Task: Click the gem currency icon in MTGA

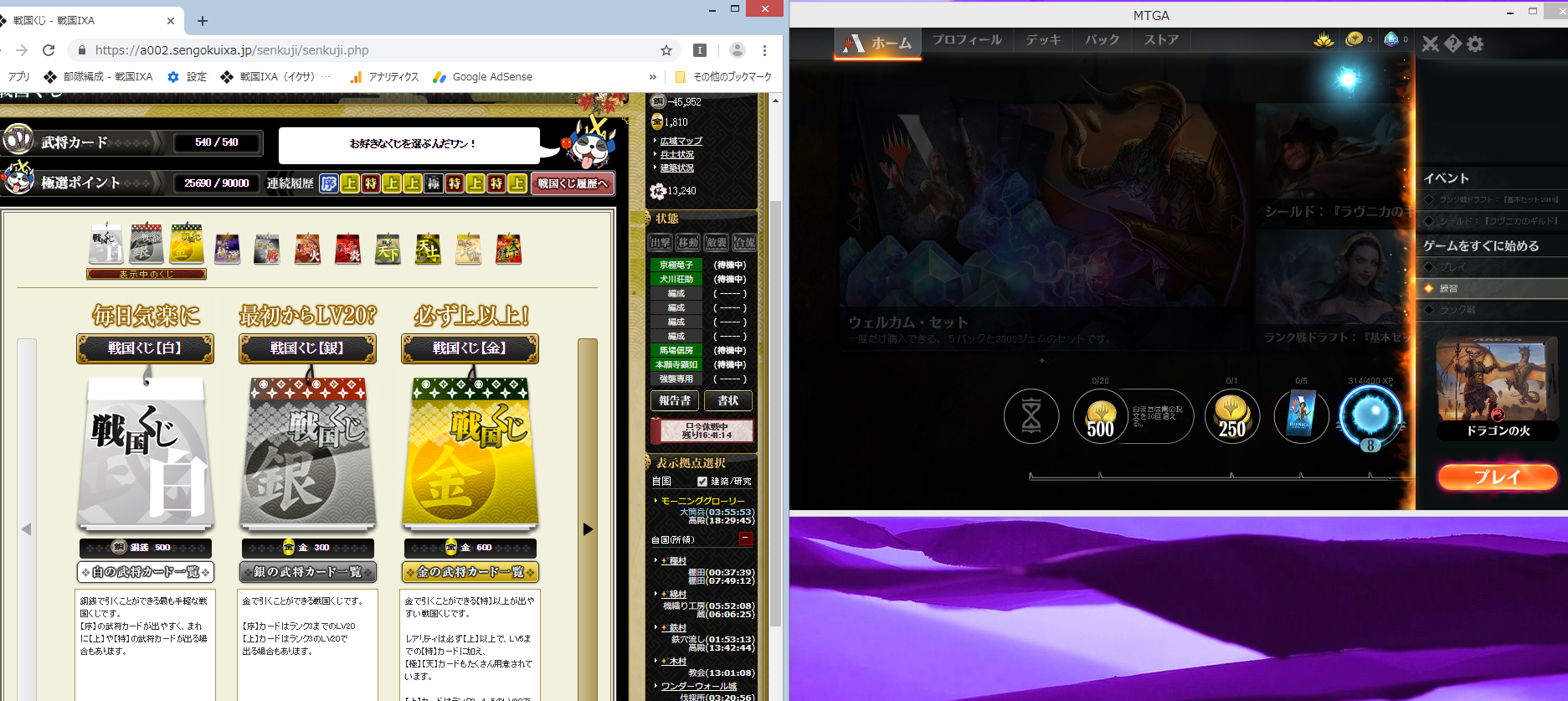Action: pyautogui.click(x=1391, y=39)
